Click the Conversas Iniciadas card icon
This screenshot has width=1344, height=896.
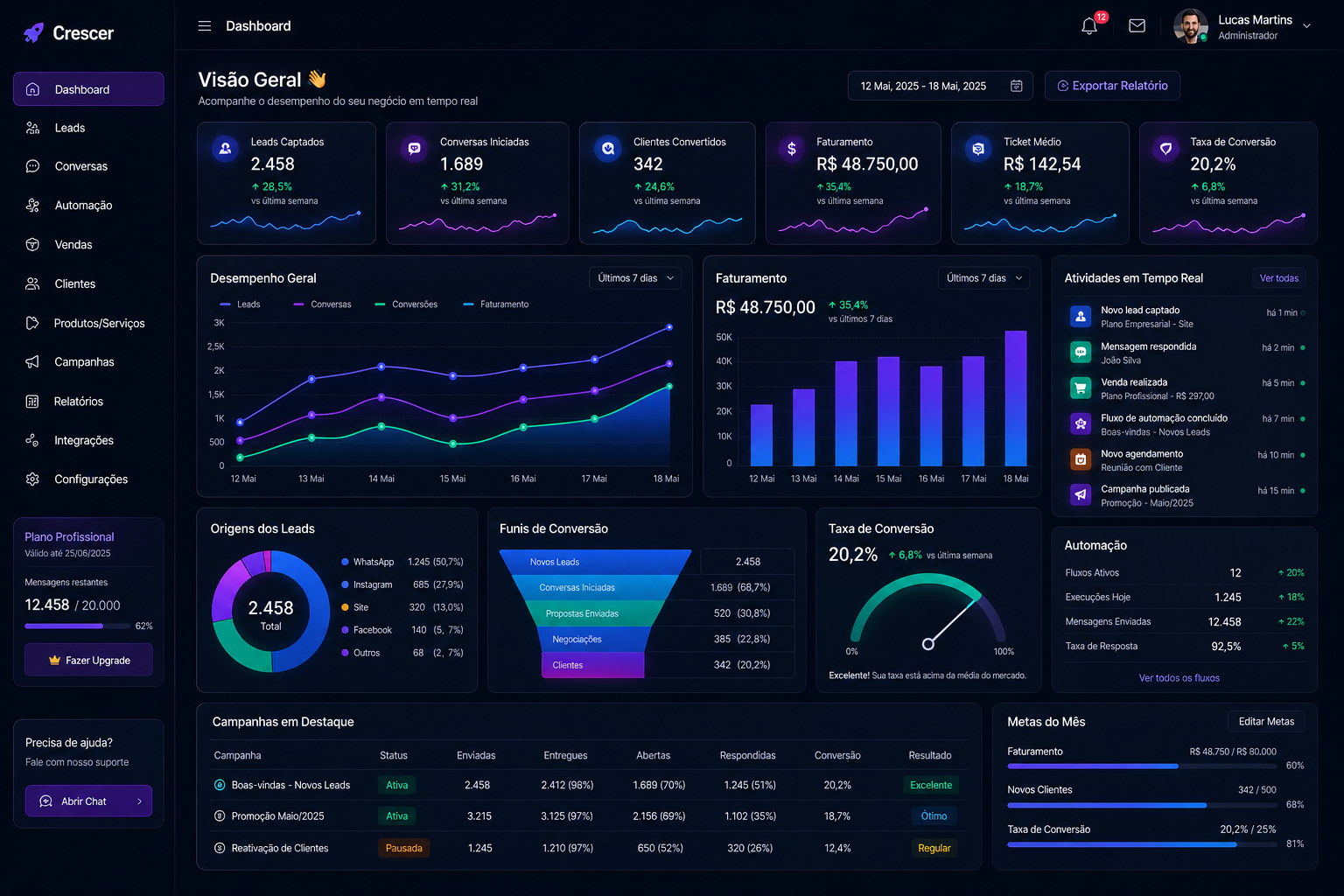point(414,149)
